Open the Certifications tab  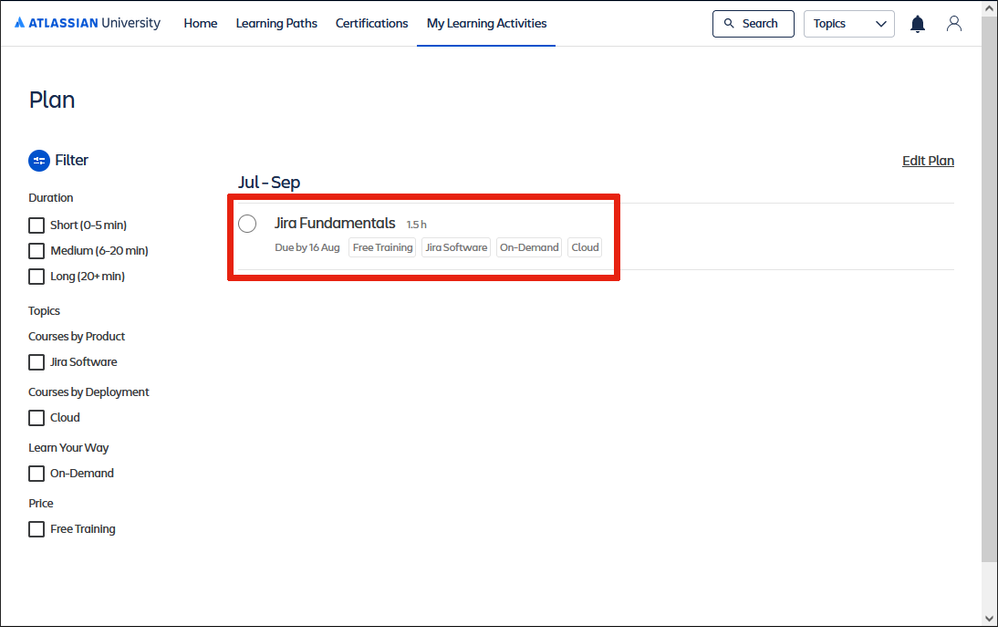372,23
